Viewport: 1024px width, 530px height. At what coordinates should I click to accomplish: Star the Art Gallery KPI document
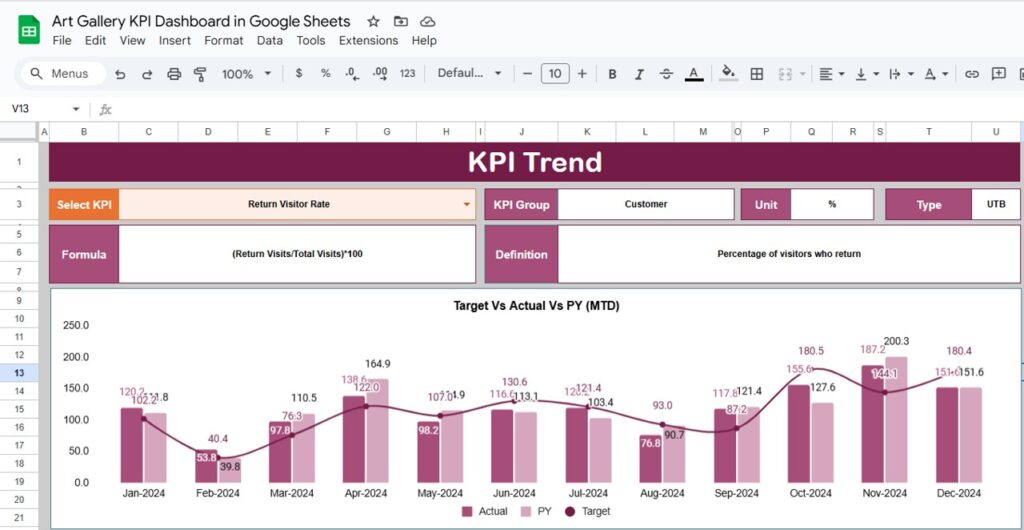[374, 22]
